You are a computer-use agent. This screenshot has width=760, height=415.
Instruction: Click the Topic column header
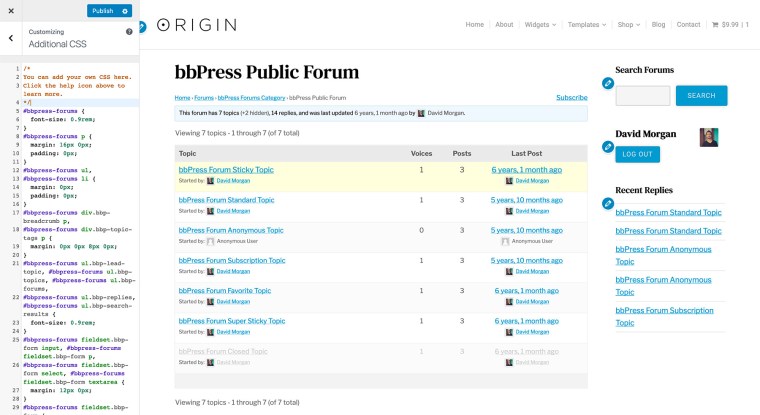[x=188, y=153]
